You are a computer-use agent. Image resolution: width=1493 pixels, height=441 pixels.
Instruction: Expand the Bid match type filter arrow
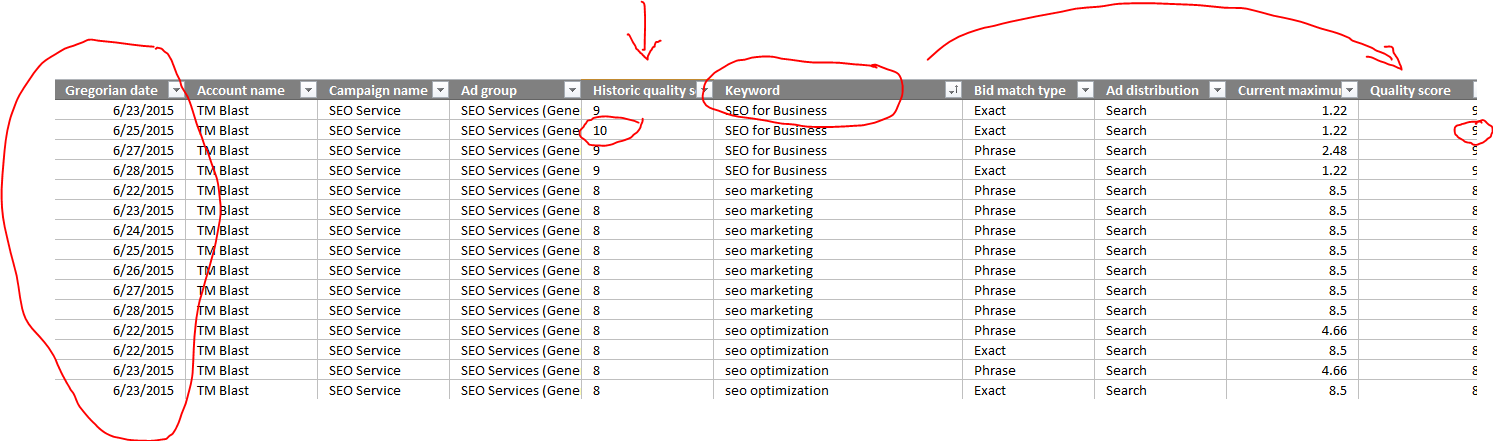[1085, 90]
